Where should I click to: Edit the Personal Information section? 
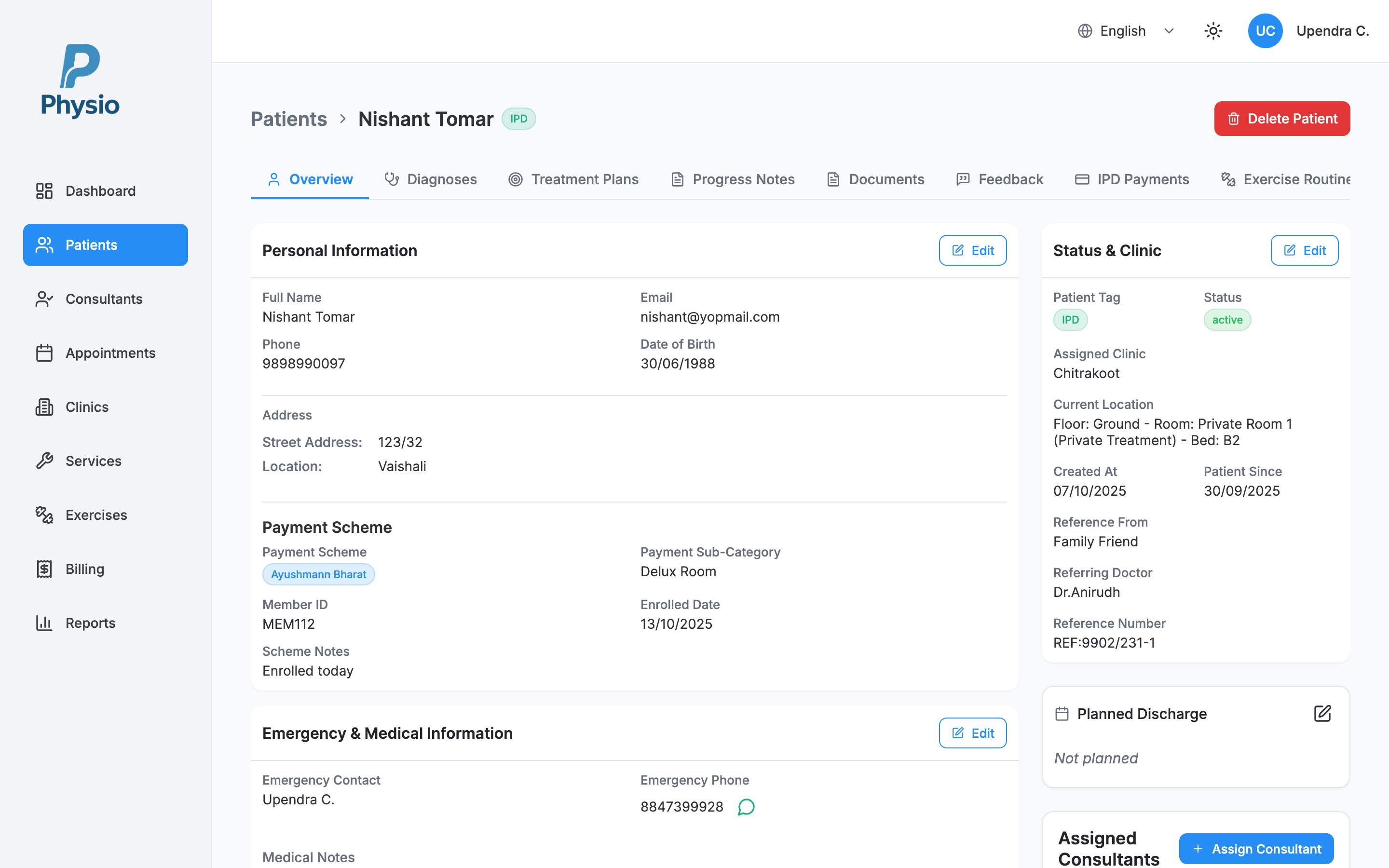coord(972,250)
